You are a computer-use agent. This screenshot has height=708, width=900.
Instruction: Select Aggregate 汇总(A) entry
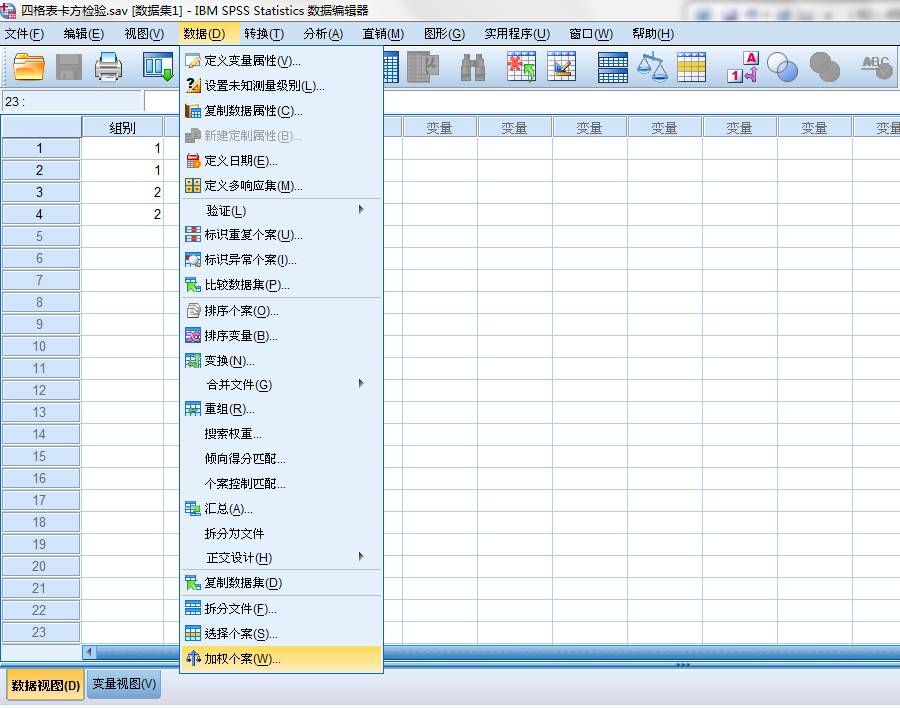281,509
